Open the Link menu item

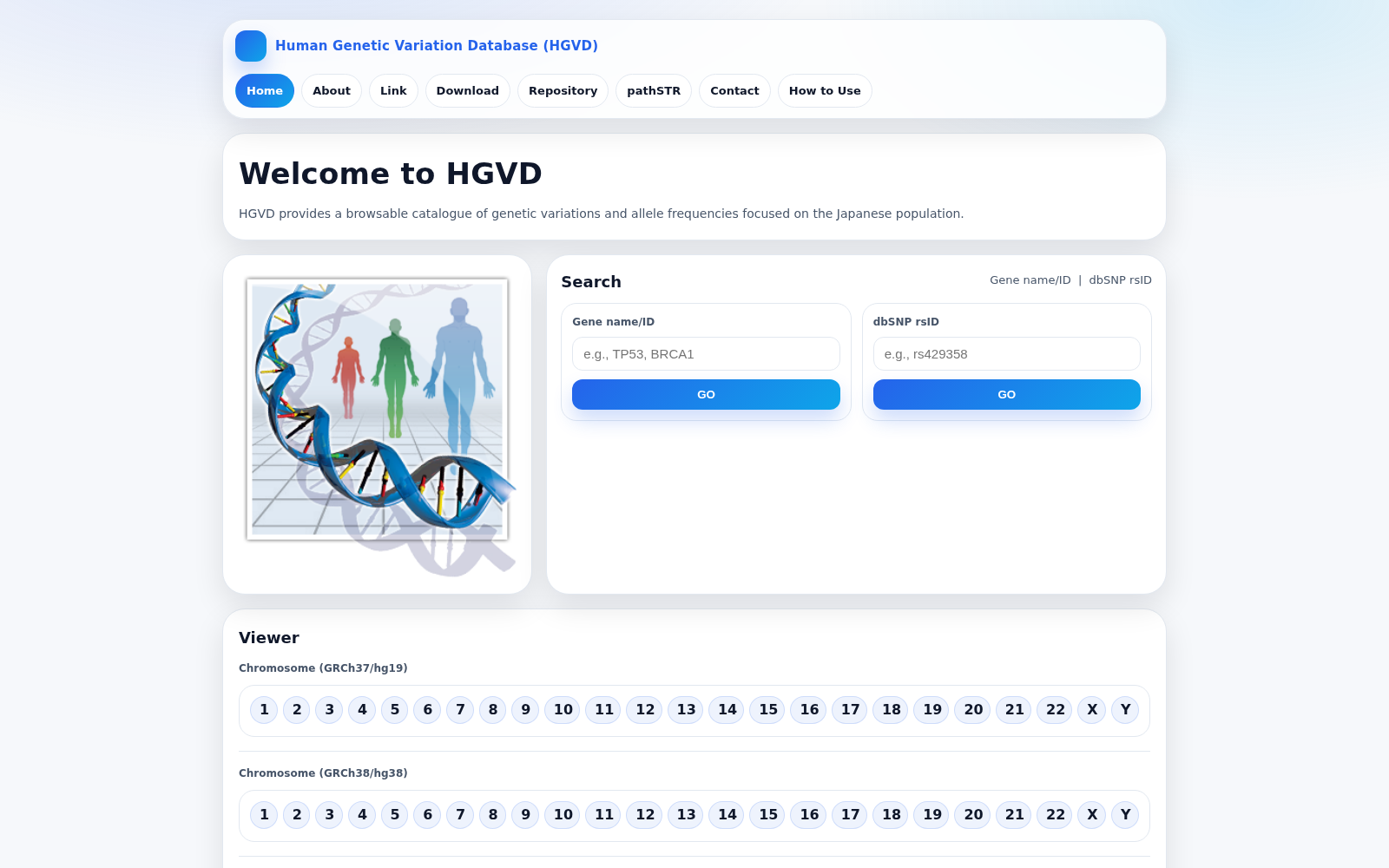coord(393,91)
